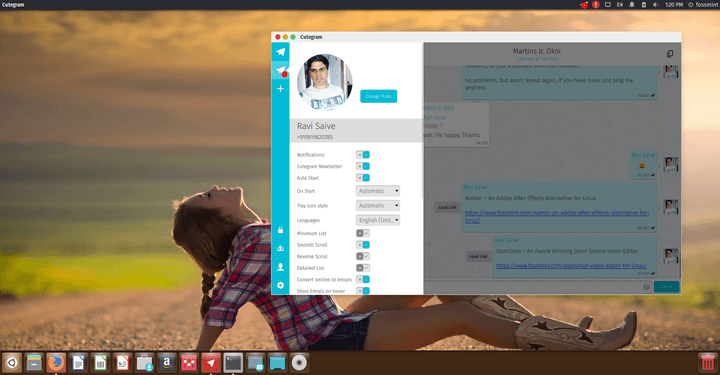Click the red exclamation alert in top panel

point(596,5)
